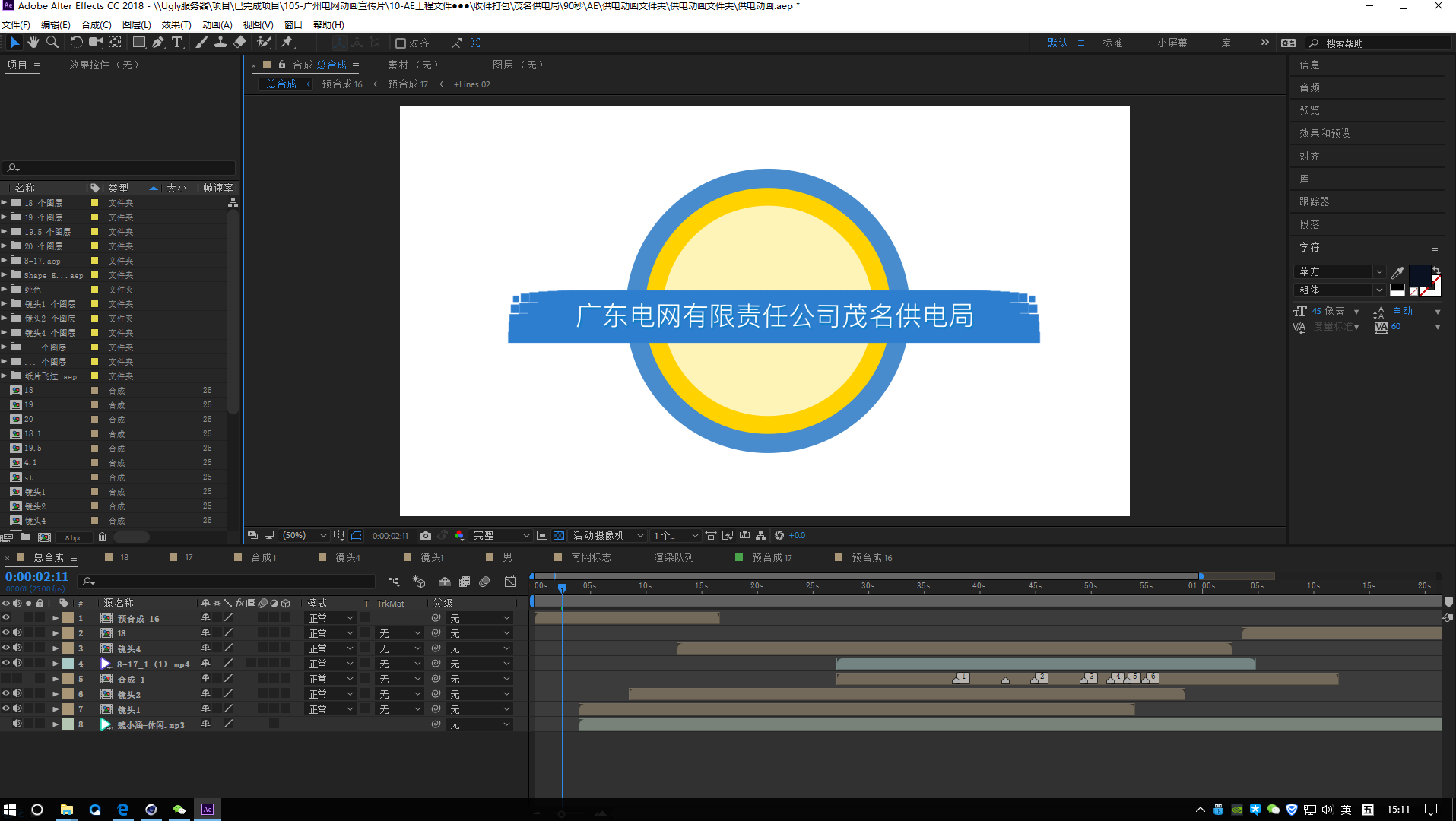Expand the 合成 1 layer properties arrow
This screenshot has height=821, width=1456.
(x=55, y=678)
